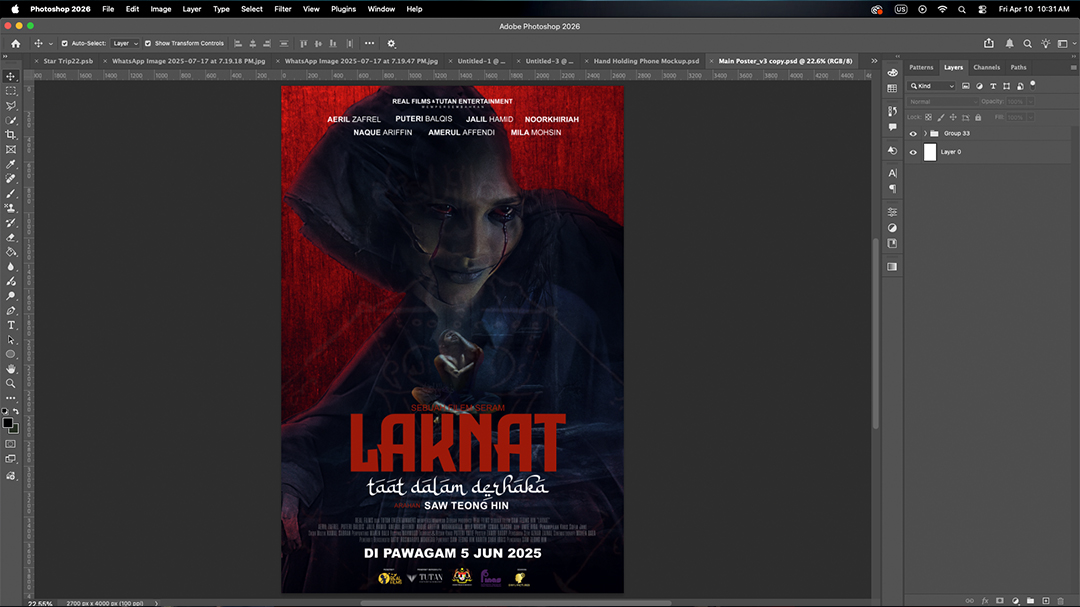This screenshot has height=607, width=1080.
Task: Switch to Hand Holding Phone Mockup.psd tab
Action: coord(646,61)
